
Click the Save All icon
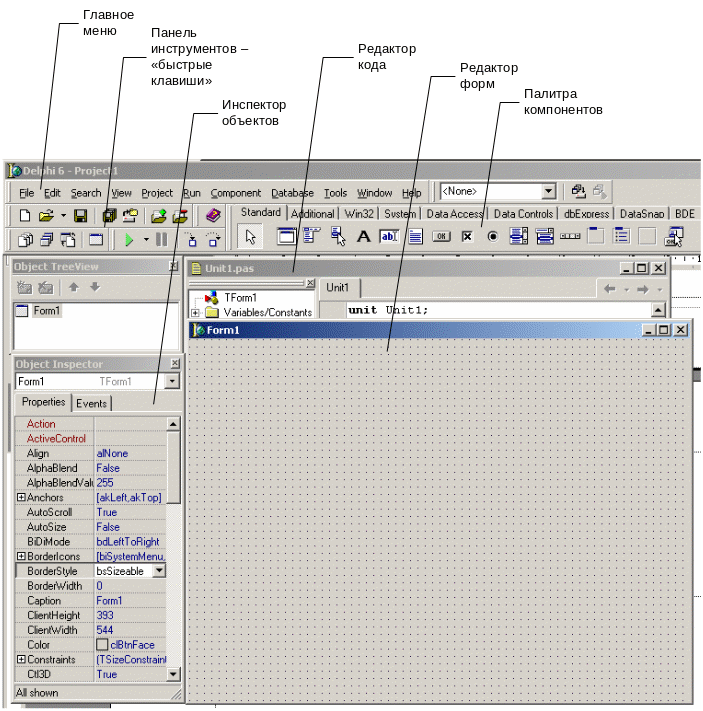point(109,216)
